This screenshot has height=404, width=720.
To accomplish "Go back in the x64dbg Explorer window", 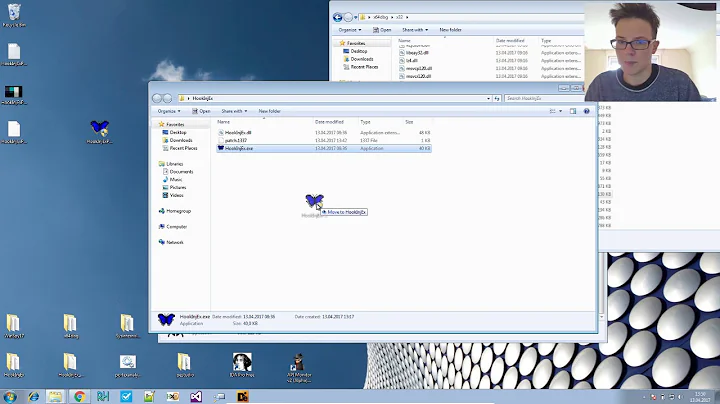I will (x=338, y=17).
